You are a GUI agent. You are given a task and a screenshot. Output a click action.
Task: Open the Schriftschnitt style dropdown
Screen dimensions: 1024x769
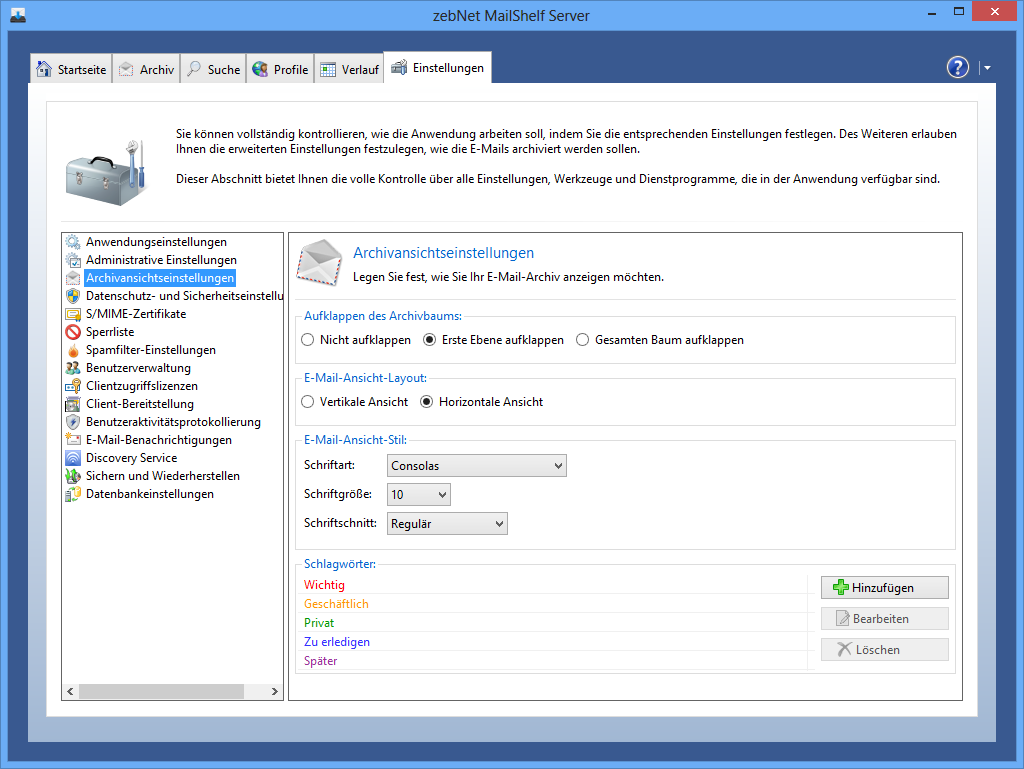(x=447, y=524)
